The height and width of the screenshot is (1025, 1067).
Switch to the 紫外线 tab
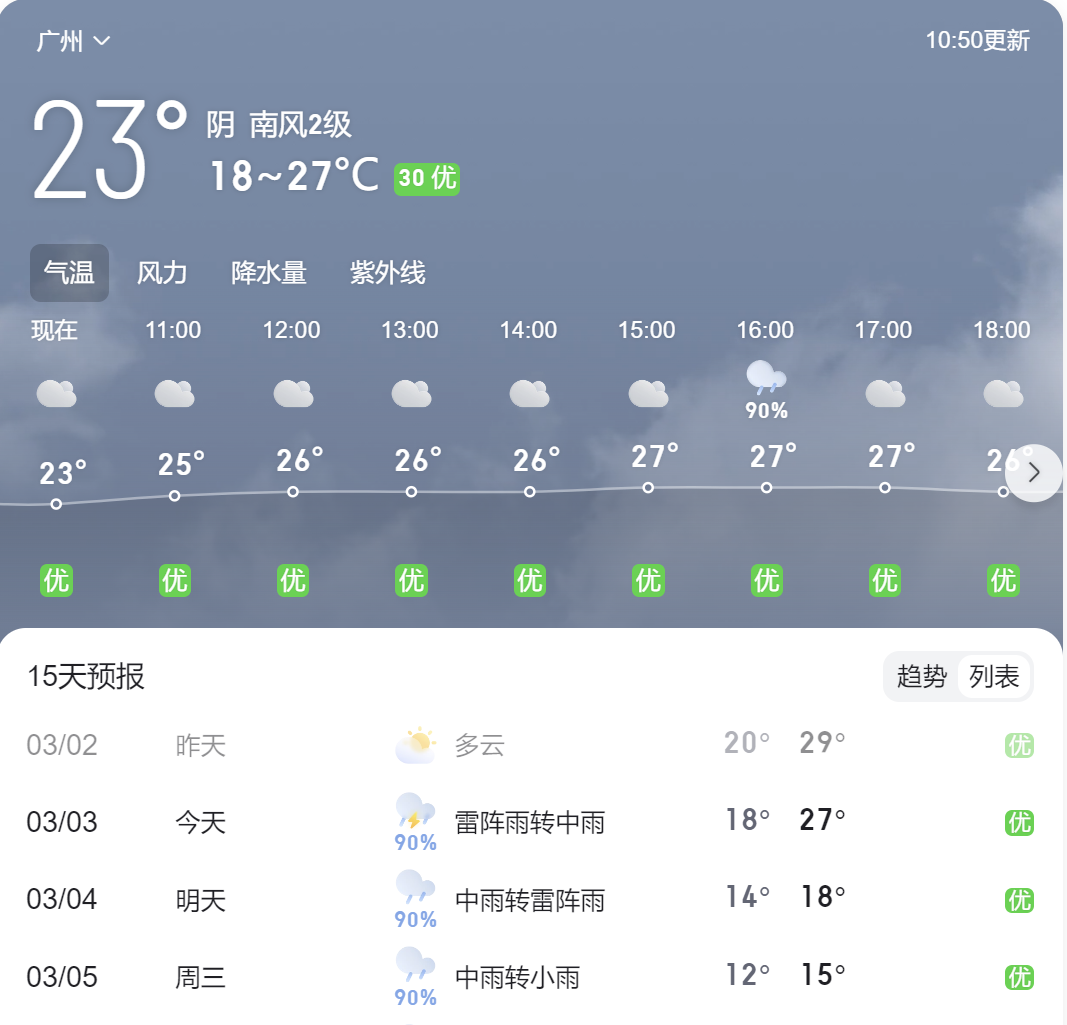coord(388,273)
